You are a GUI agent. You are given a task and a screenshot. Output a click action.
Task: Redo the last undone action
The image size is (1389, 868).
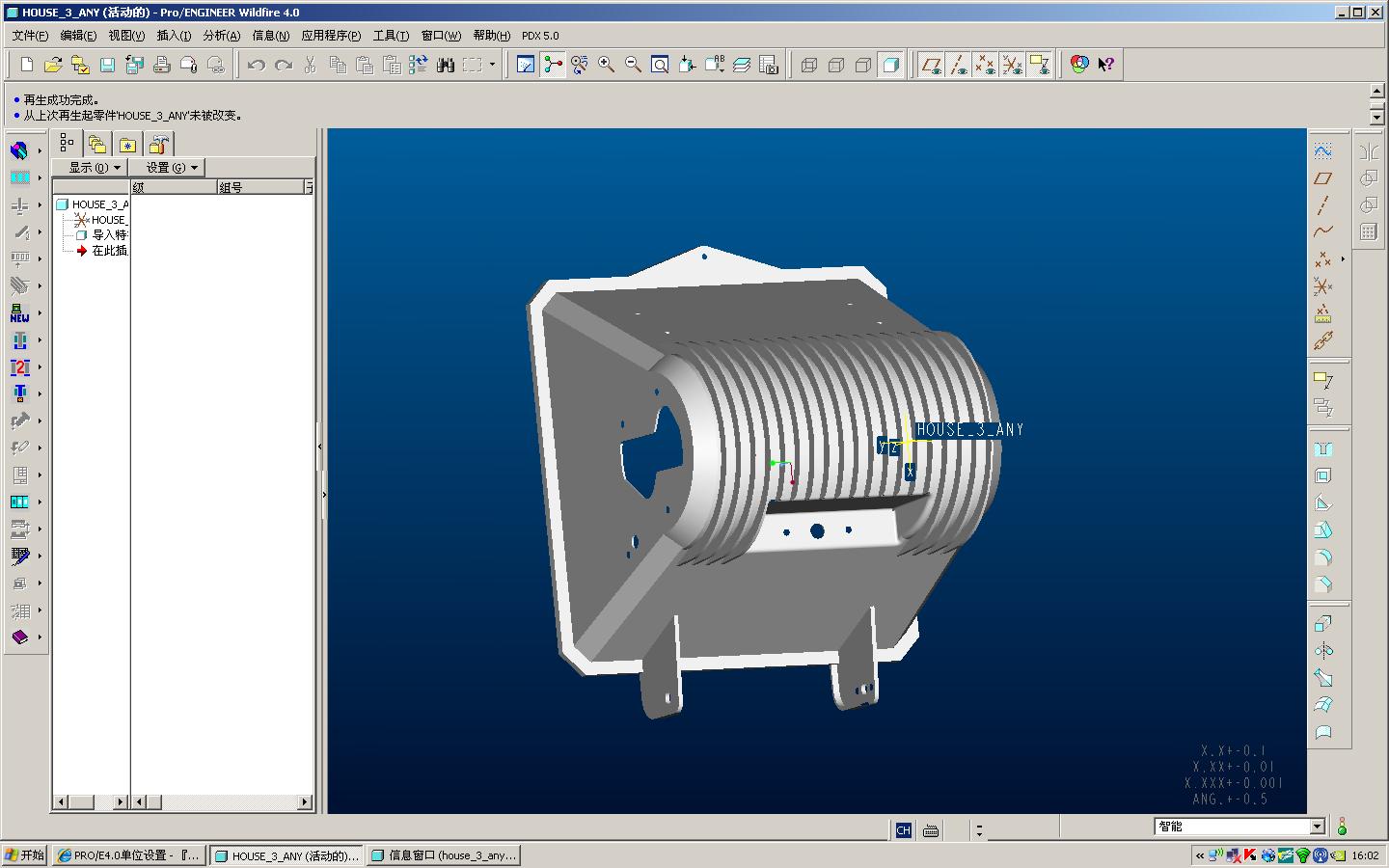[284, 65]
